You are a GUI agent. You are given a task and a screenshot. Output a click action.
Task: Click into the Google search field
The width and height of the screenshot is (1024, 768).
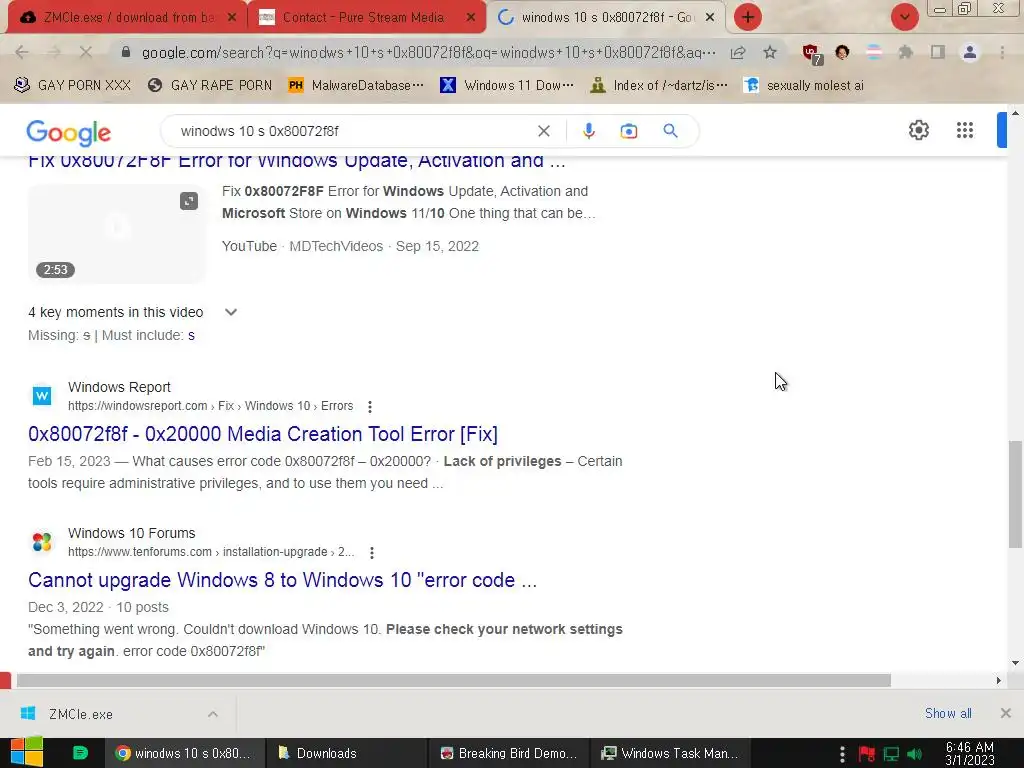pyautogui.click(x=353, y=131)
